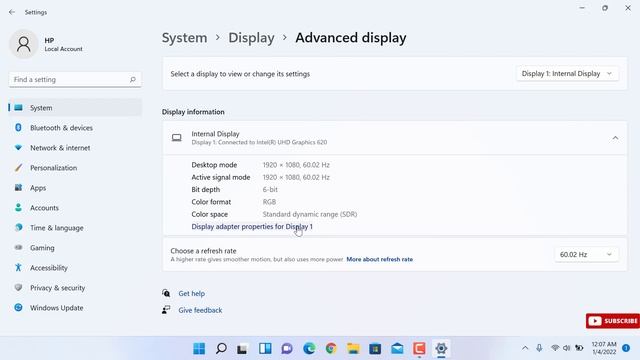Open the Windows Start menu
Image resolution: width=640 pixels, height=360 pixels.
point(199,348)
